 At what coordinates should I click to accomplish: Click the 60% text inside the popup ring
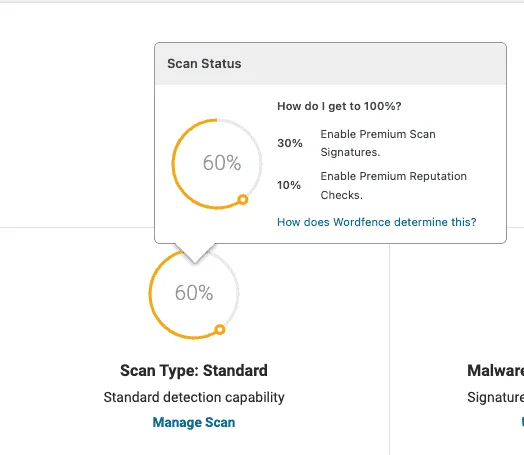click(x=222, y=163)
